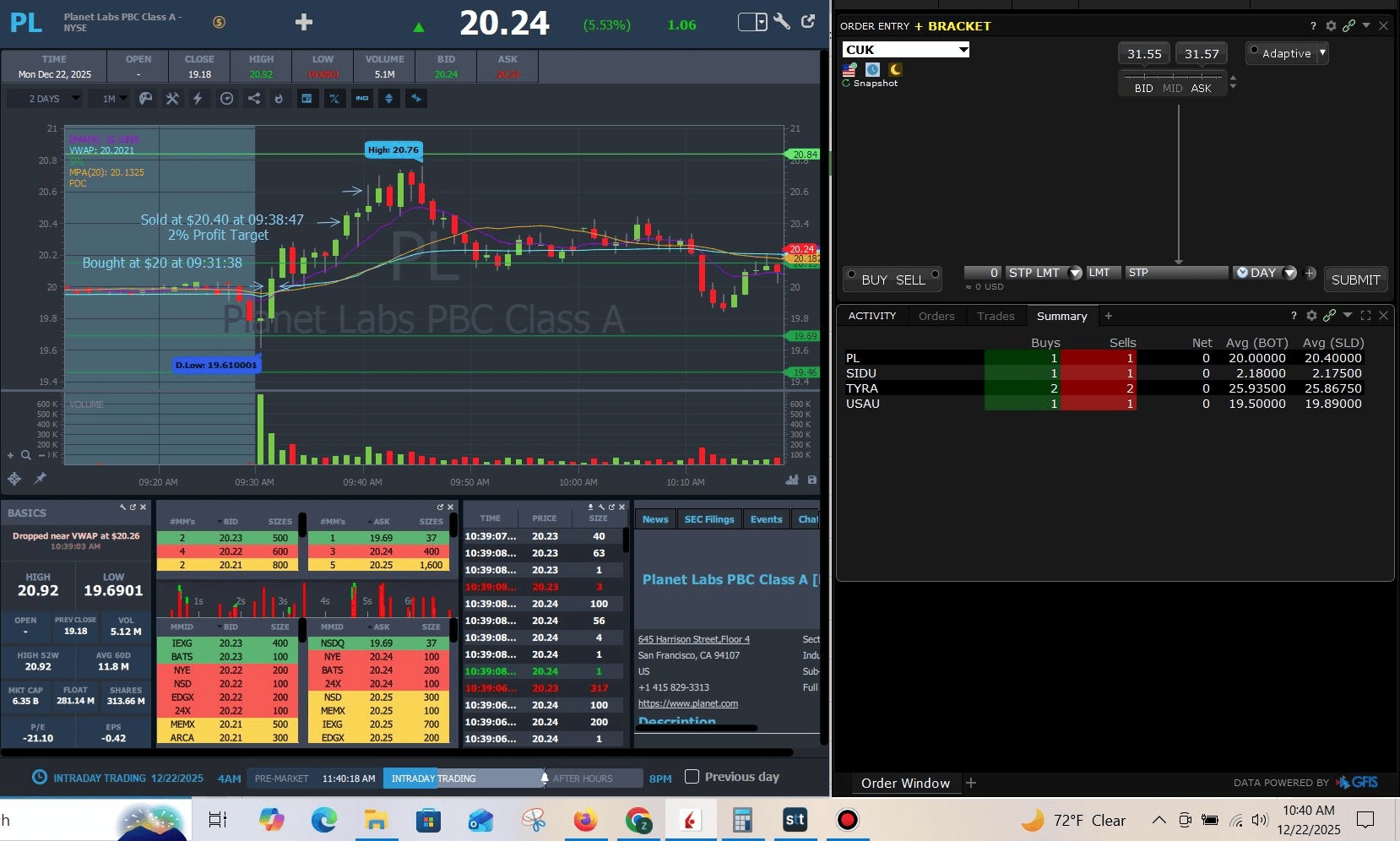Open the CUK symbol dropdown

point(963,50)
